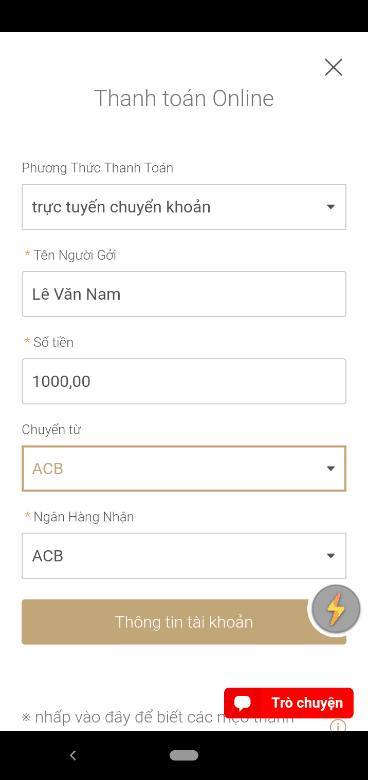Click the 1000,00 amount field
Image resolution: width=368 pixels, height=780 pixels.
184,381
